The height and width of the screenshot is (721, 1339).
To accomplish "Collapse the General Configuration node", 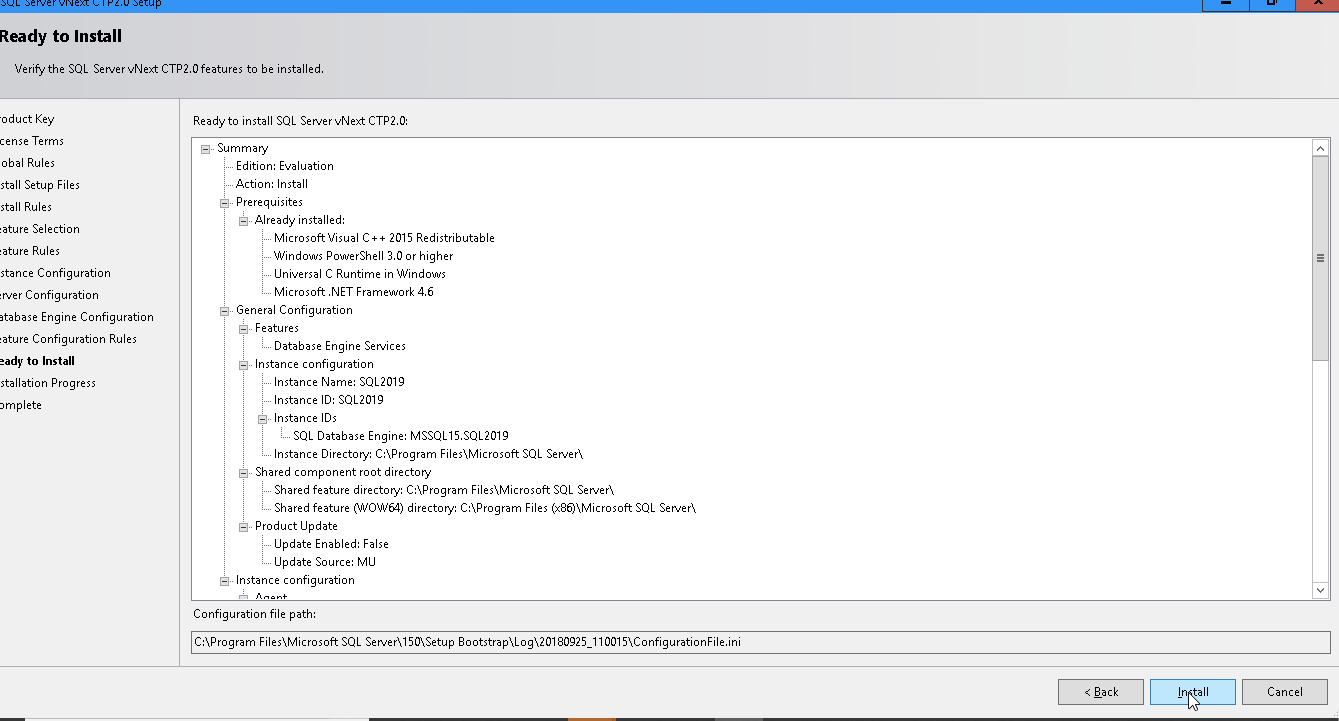I will [x=225, y=310].
